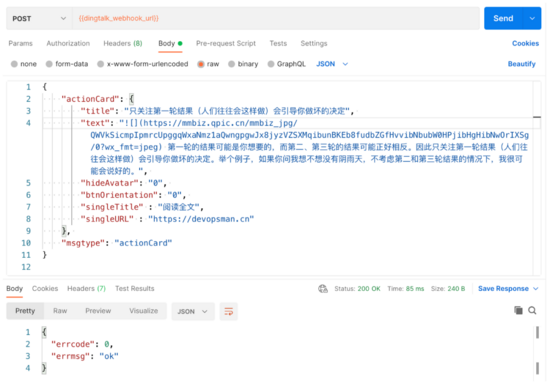Click the Send request button

pos(503,18)
